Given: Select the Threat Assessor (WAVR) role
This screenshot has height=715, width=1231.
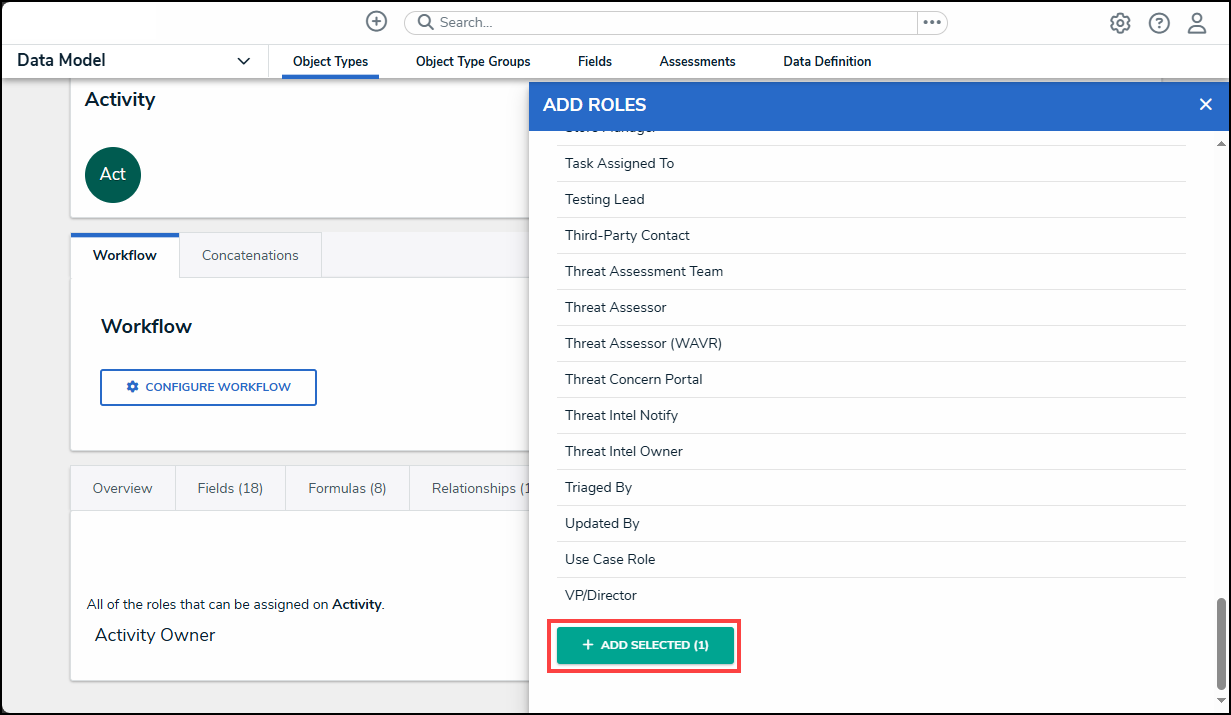Looking at the screenshot, I should pos(643,343).
